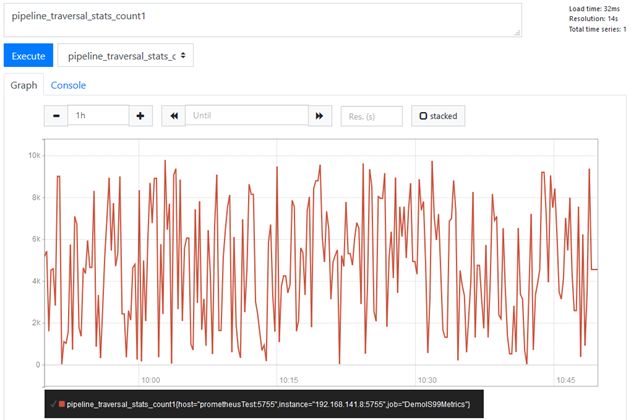The width and height of the screenshot is (631, 420).
Task: Run the query with Execute
Action: [28, 56]
